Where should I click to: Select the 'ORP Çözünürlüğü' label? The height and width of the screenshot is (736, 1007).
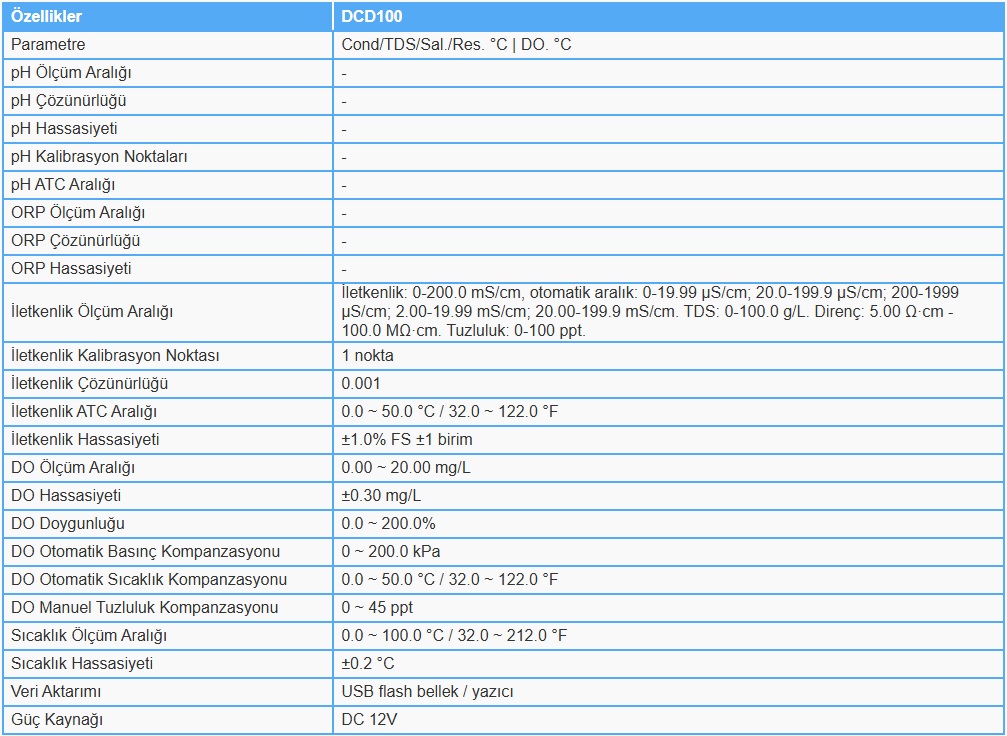click(x=76, y=241)
